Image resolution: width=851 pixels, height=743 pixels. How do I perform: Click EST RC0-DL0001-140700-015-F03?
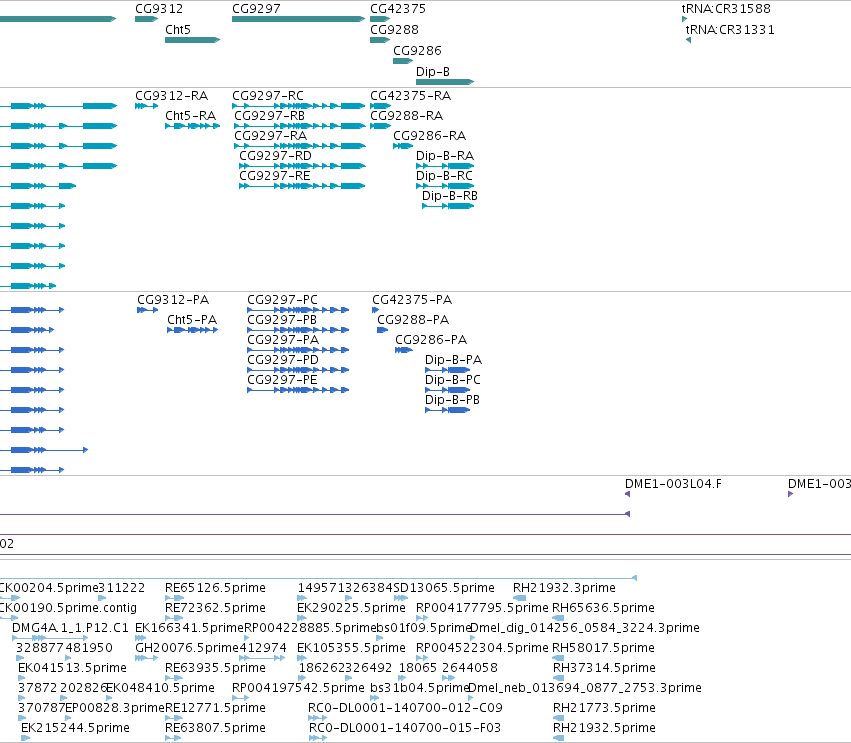(405, 729)
